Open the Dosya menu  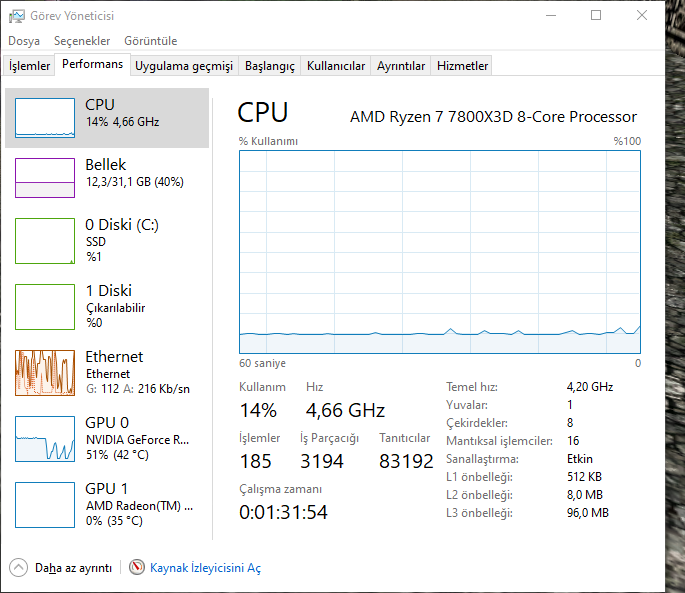coord(24,41)
